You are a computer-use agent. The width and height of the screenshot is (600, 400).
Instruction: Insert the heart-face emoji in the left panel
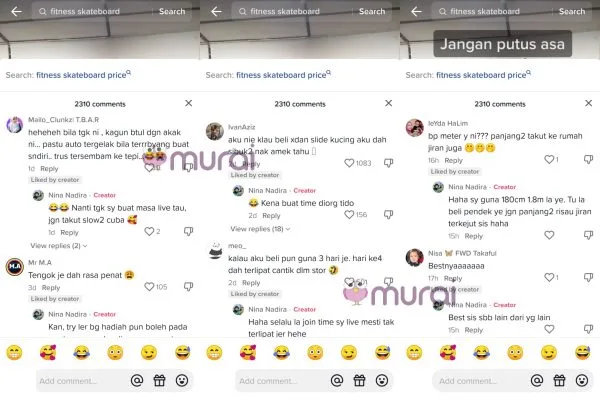coord(48,353)
